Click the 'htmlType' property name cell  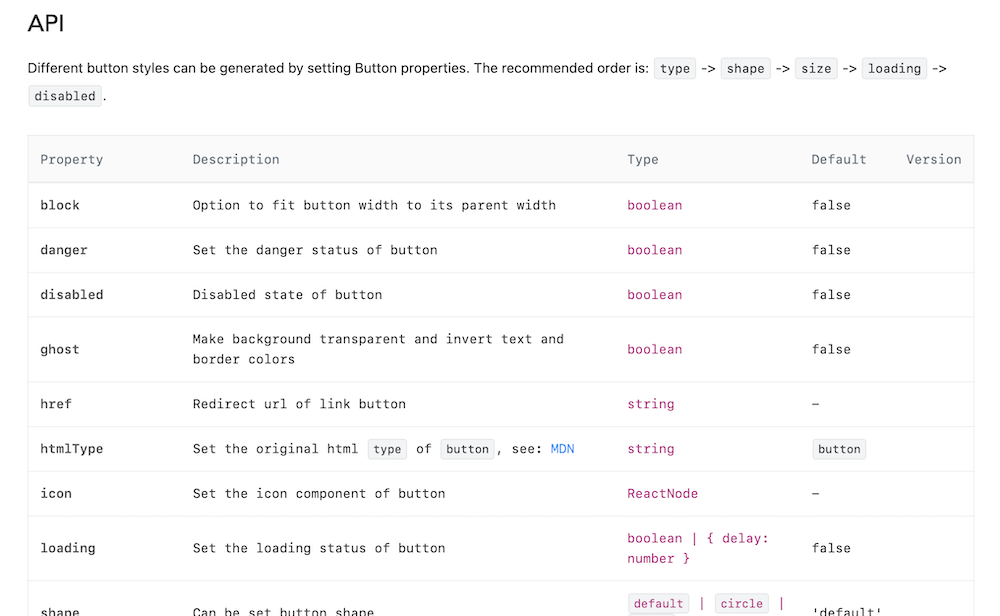[71, 449]
